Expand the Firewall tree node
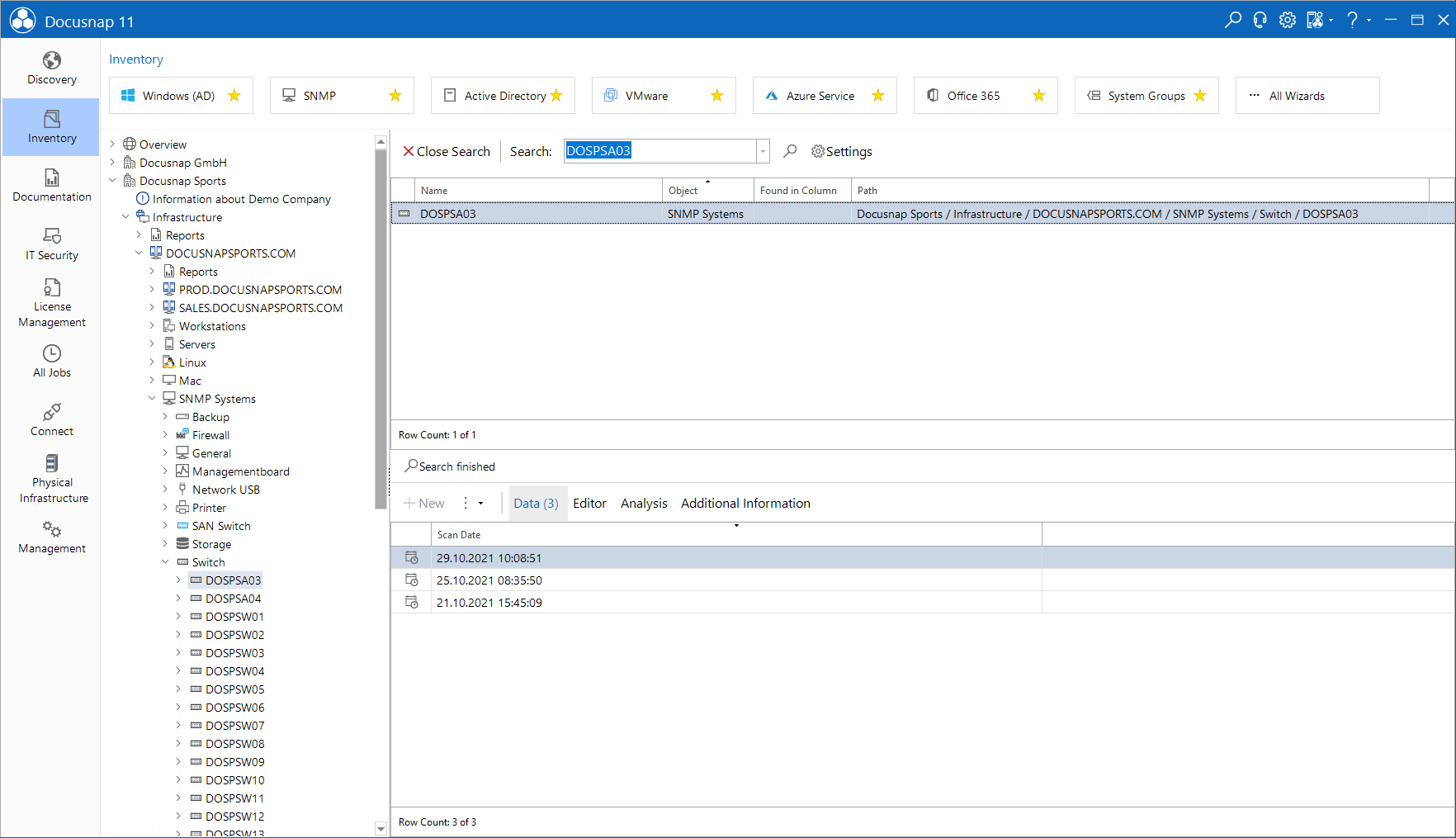 pyautogui.click(x=165, y=435)
